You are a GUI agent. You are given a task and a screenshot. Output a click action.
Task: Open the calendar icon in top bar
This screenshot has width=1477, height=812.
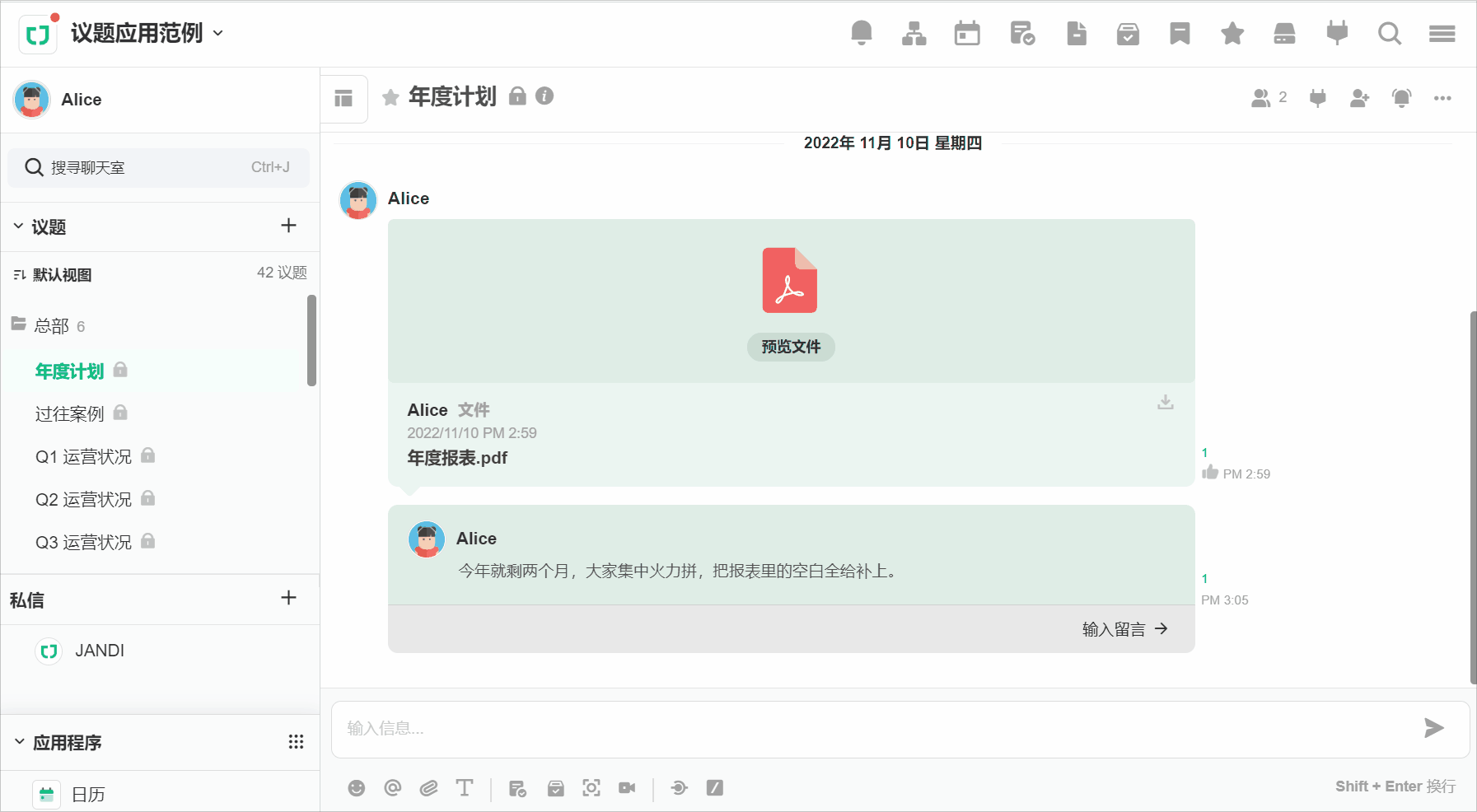pos(966,33)
